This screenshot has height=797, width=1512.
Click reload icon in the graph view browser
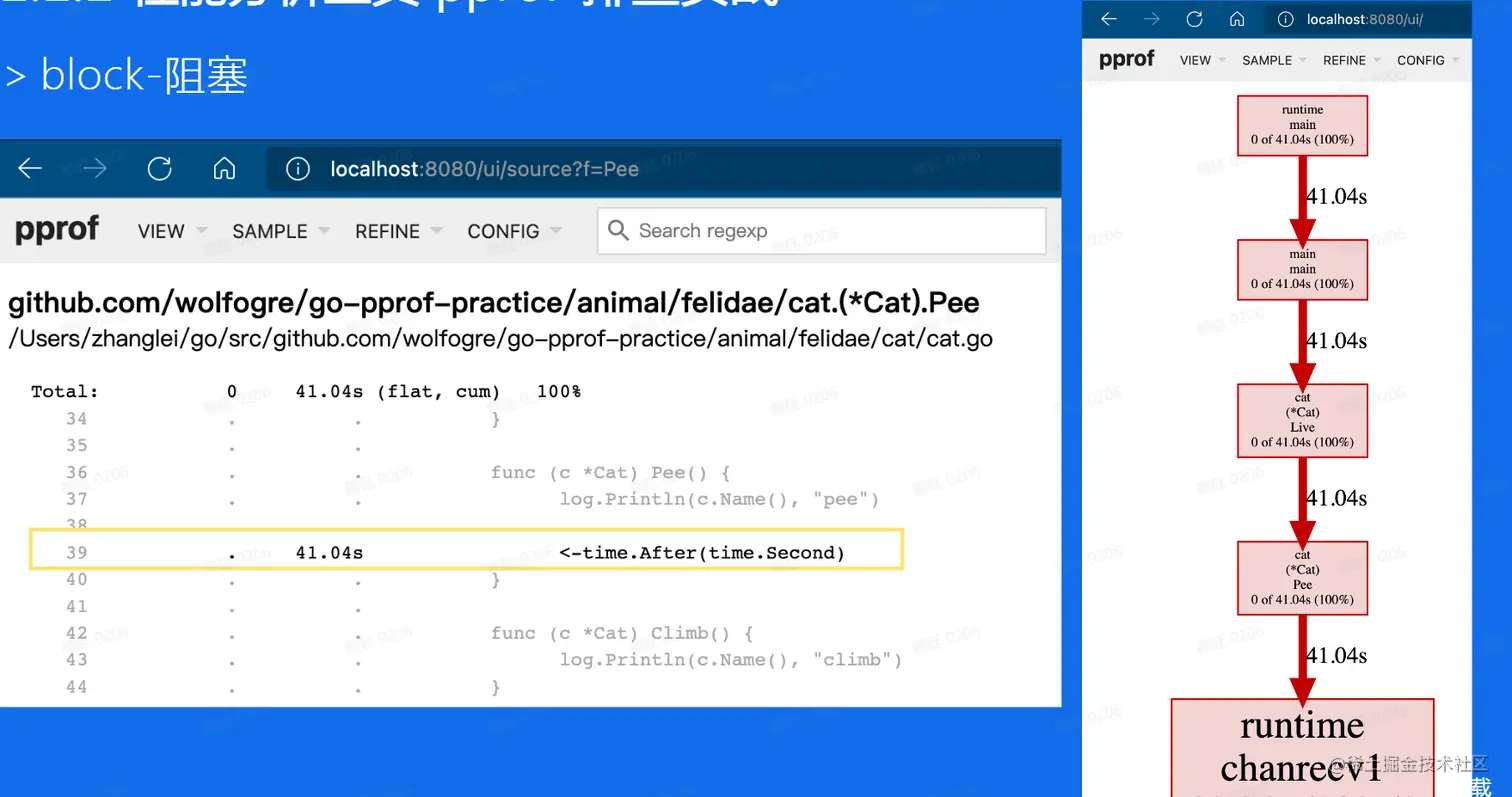[x=1194, y=19]
